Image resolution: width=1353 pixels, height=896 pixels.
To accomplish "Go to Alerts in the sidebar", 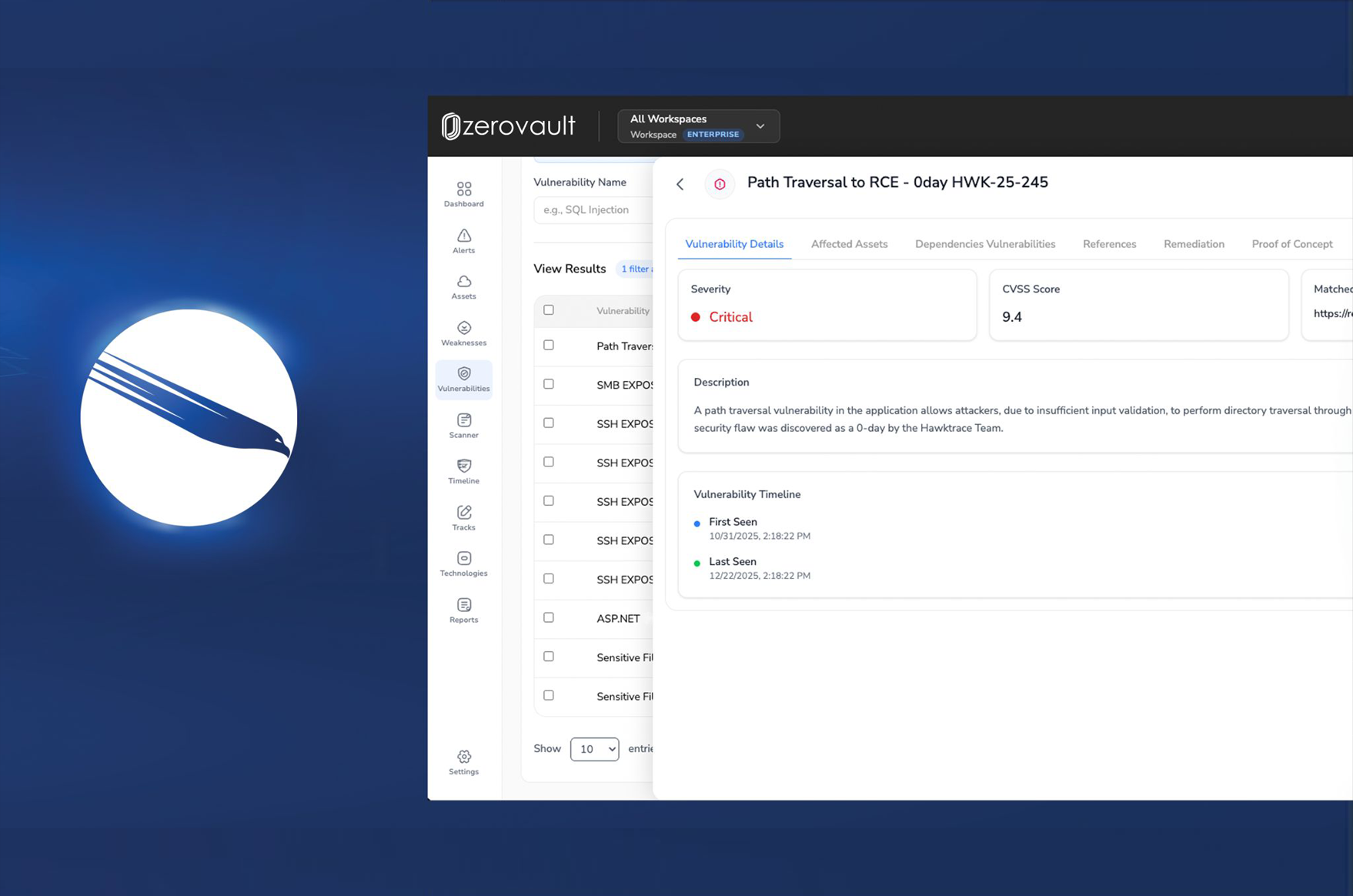I will (463, 241).
